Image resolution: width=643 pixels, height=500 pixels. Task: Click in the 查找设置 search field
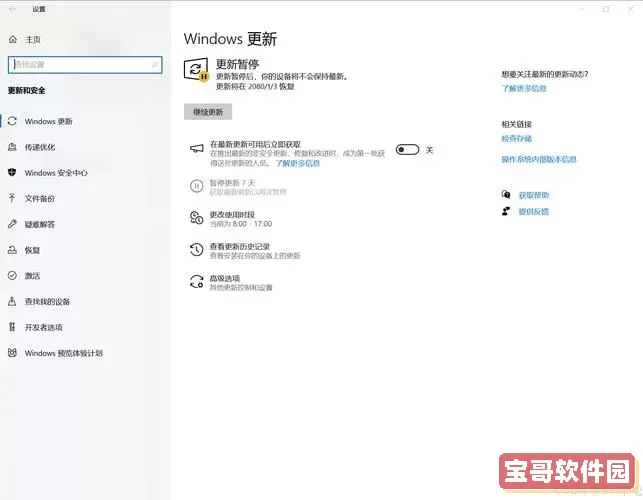(85, 65)
